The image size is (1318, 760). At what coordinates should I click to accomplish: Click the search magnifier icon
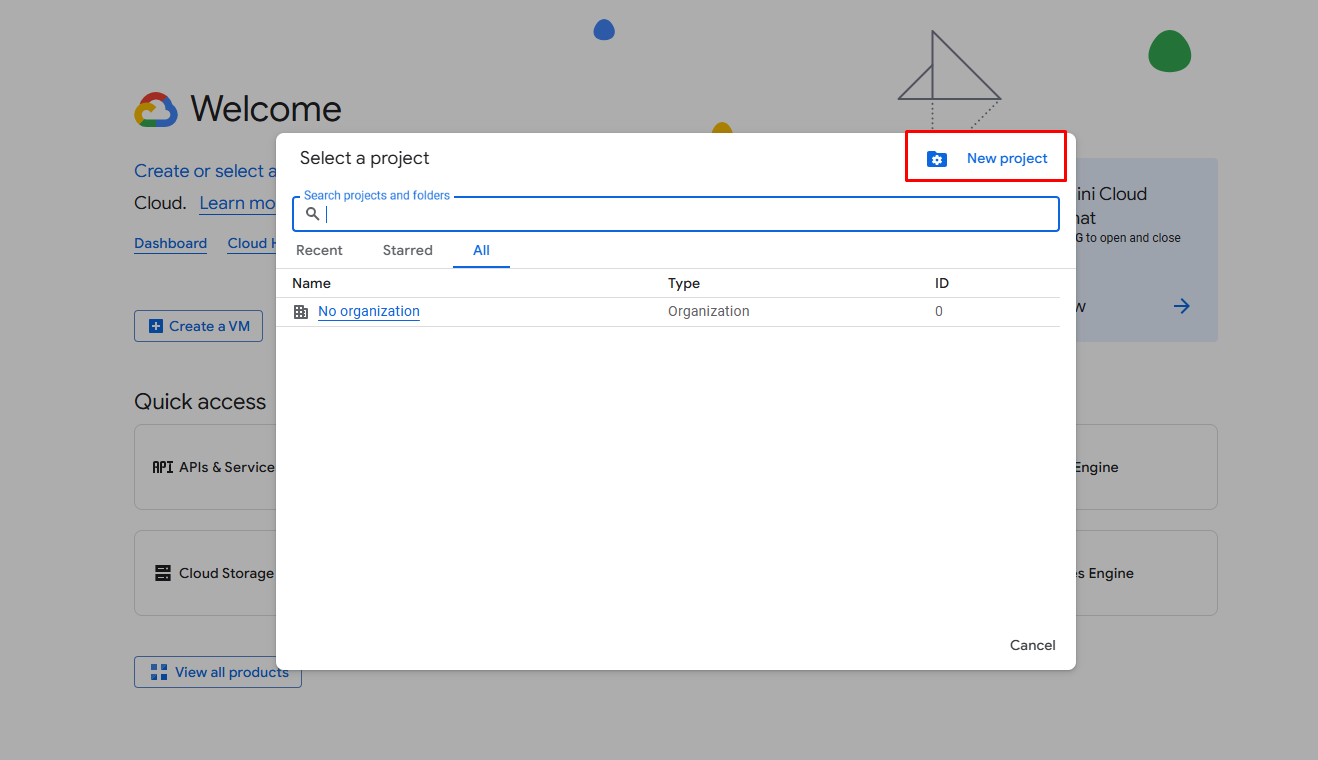click(x=313, y=214)
